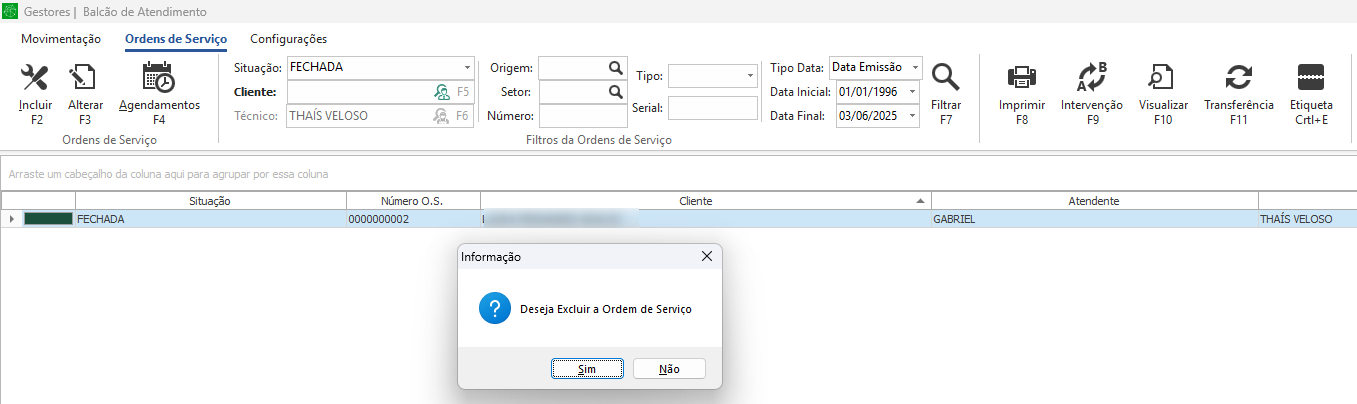Screen dimensions: 1357x404
Task: Open the Intervenção F9 icon
Action: (x=1091, y=78)
